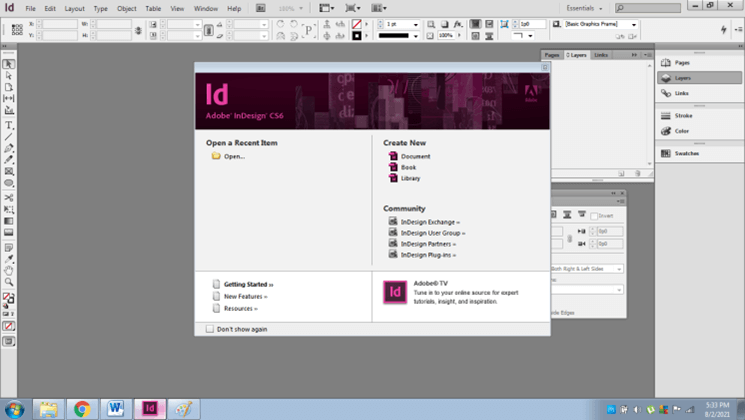Select the Hand tool

tap(9, 270)
